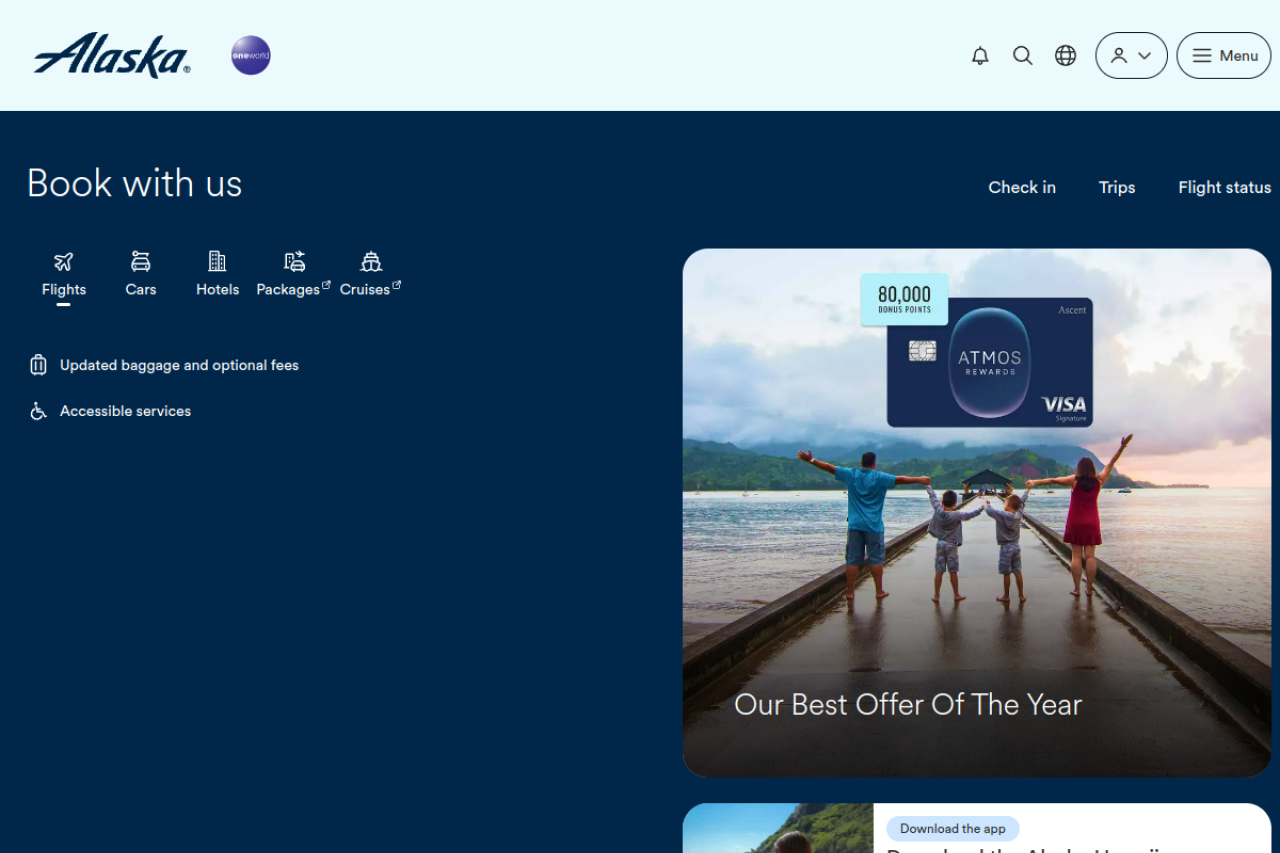Viewport: 1280px width, 853px height.
Task: Select the Flights booking tab
Action: tap(64, 275)
